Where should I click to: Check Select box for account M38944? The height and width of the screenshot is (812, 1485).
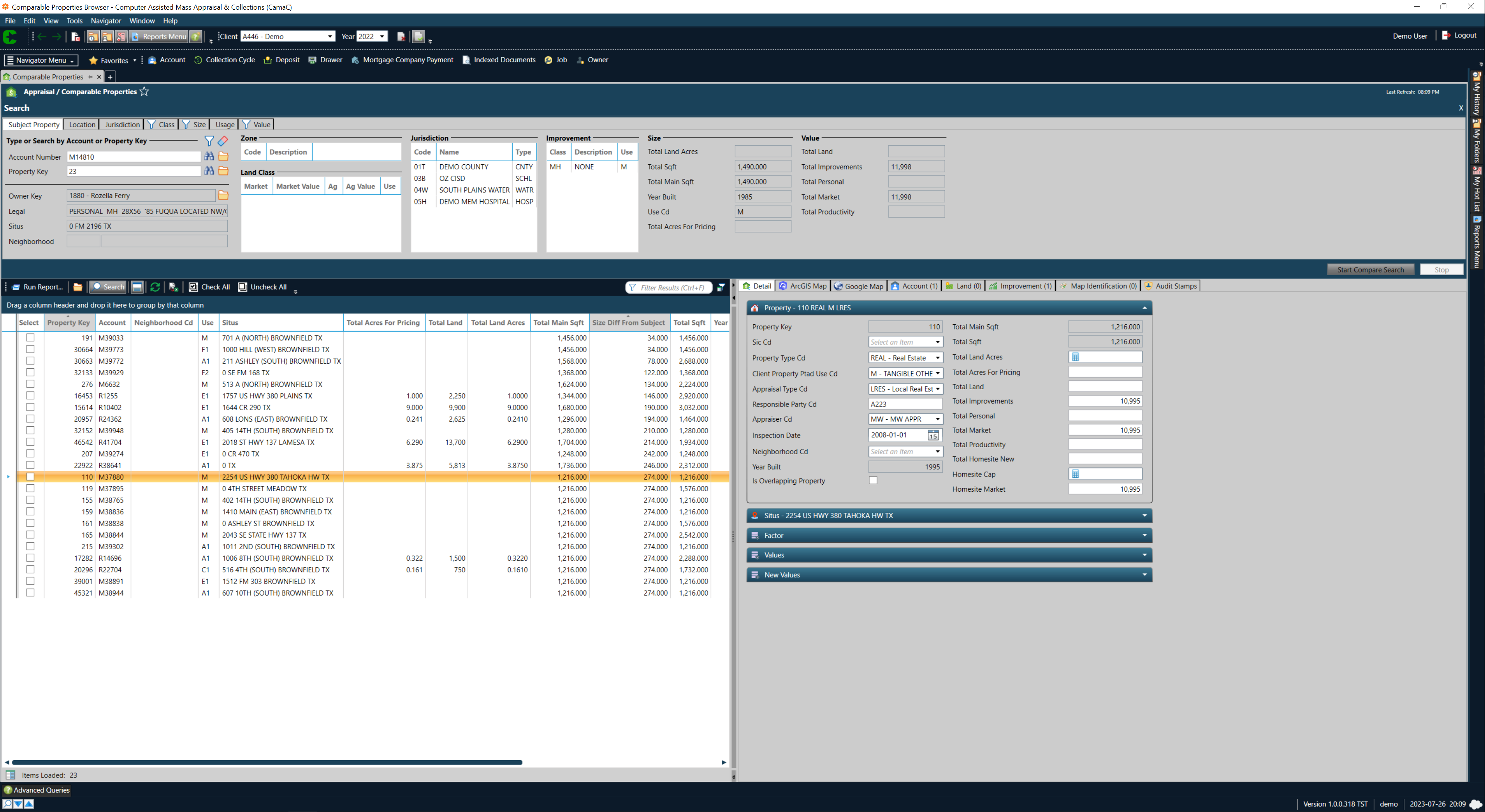(31, 592)
